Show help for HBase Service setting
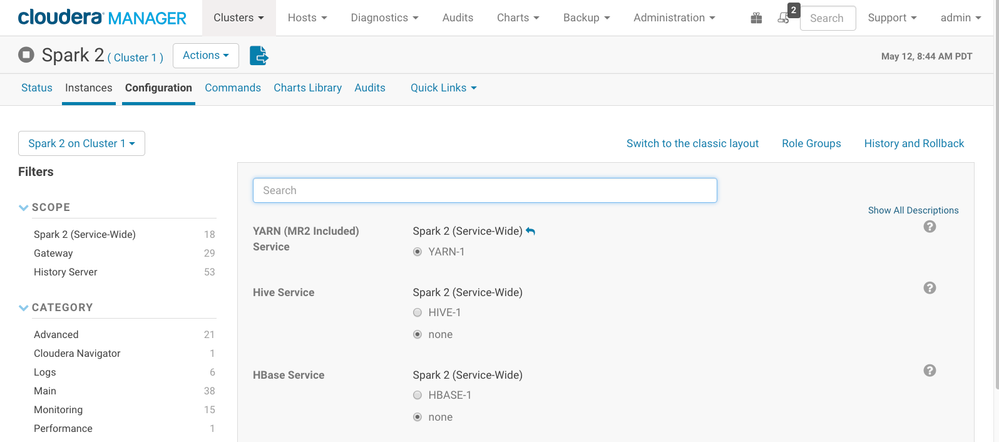This screenshot has height=442, width=999. pyautogui.click(x=929, y=370)
